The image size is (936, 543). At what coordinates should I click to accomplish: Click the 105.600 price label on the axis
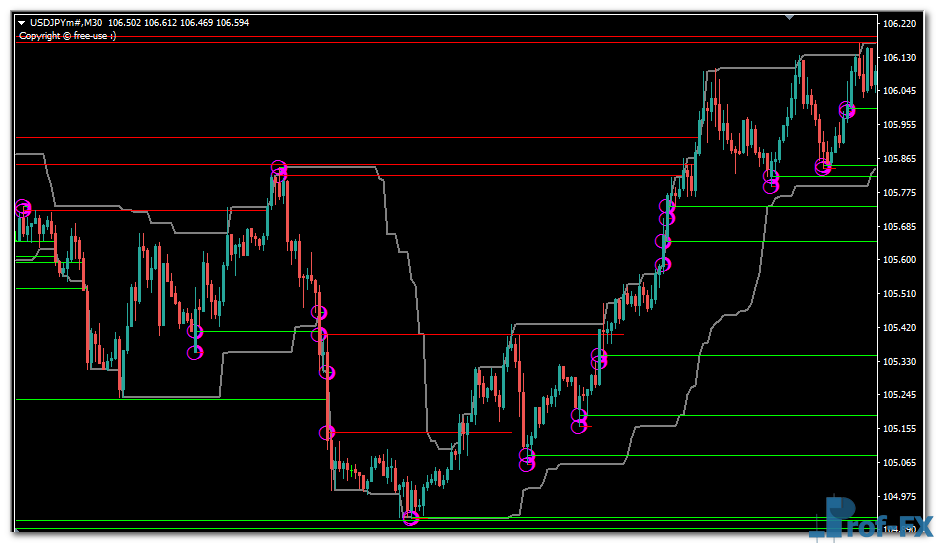pos(901,260)
